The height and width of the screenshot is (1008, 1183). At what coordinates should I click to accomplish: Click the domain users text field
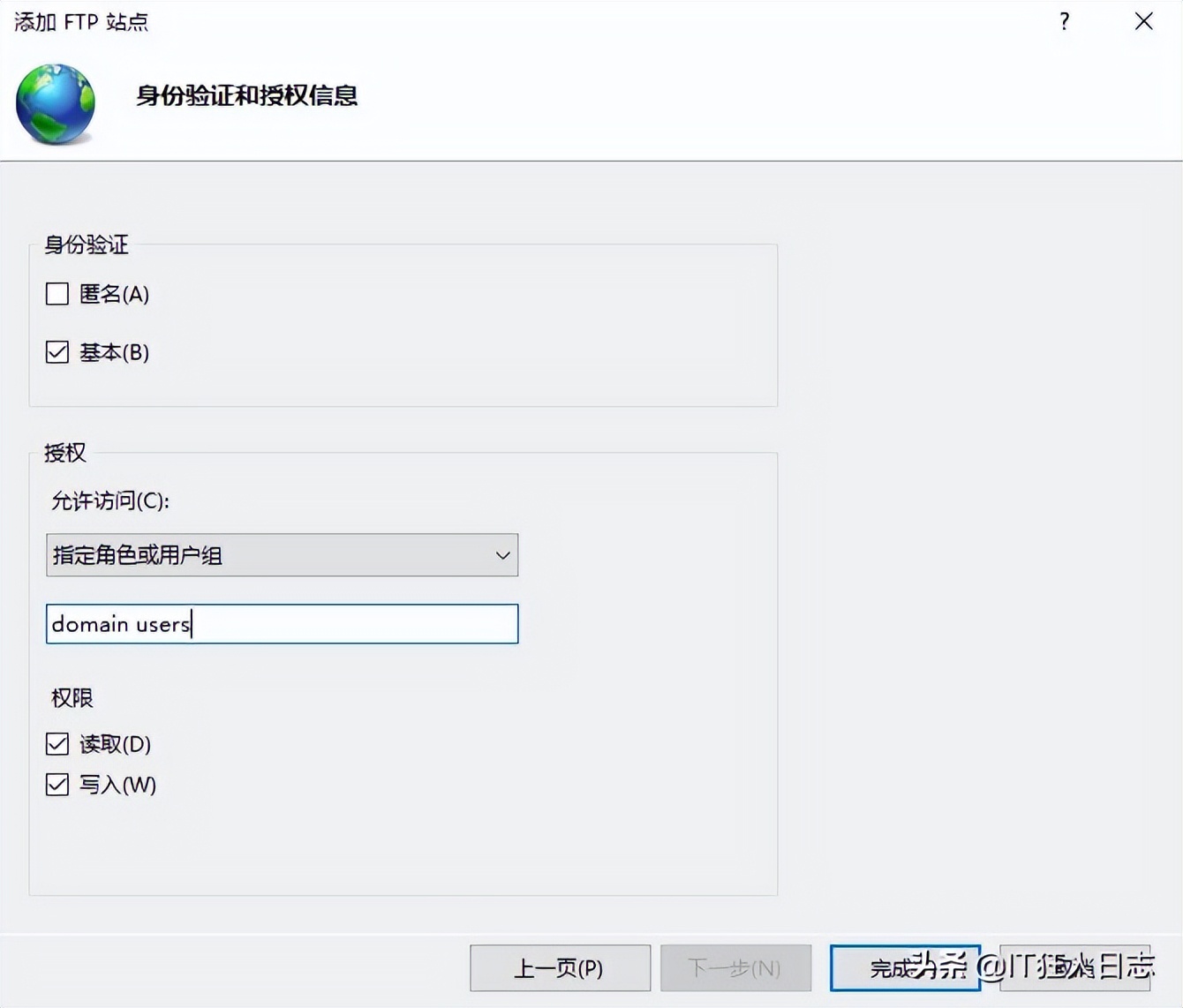point(282,624)
